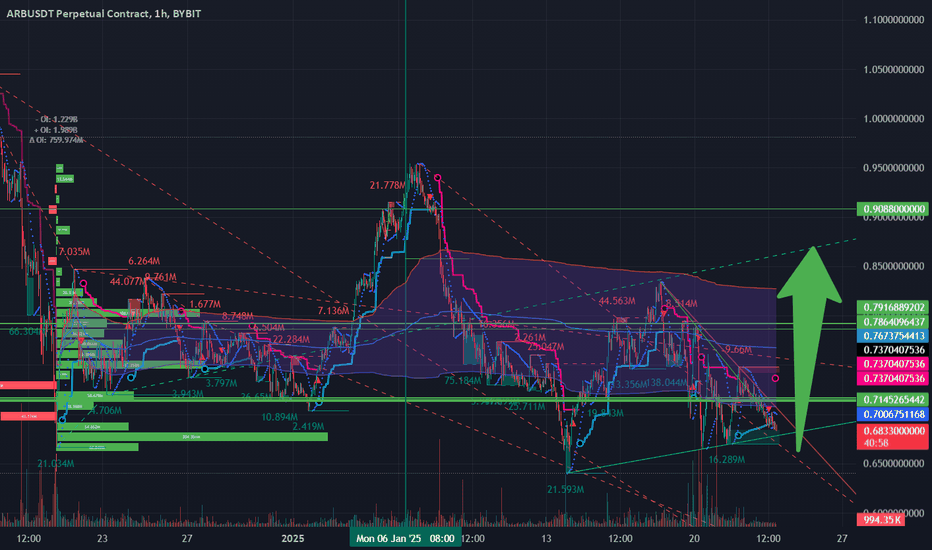
Task: Click the 44.563M red volume label
Action: click(617, 301)
